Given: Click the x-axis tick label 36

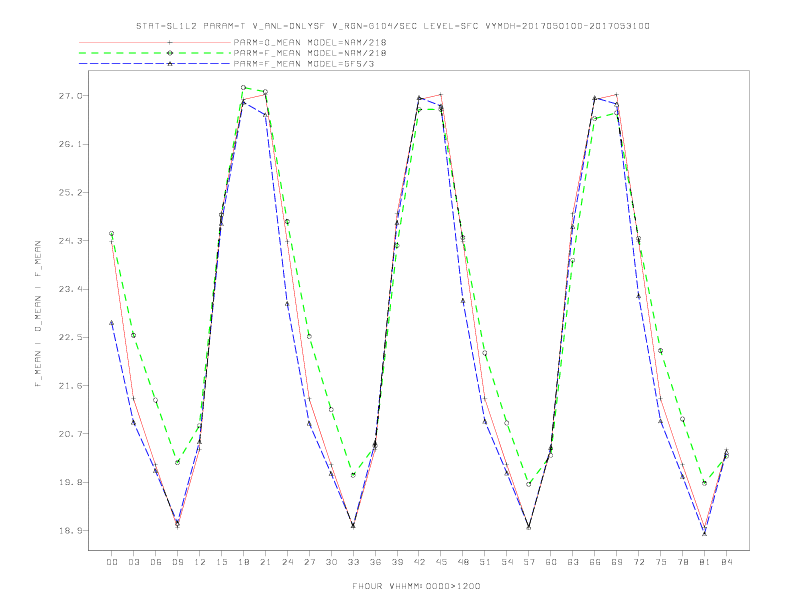Looking at the screenshot, I should point(375,562).
